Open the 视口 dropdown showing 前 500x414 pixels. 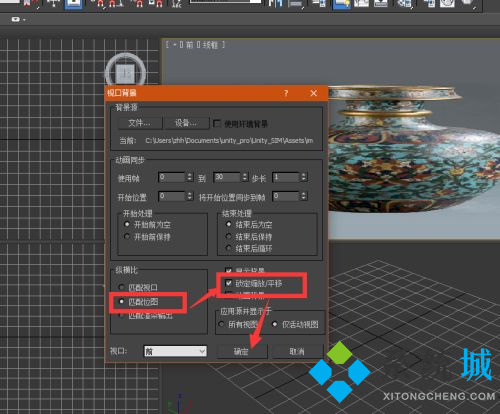175,351
